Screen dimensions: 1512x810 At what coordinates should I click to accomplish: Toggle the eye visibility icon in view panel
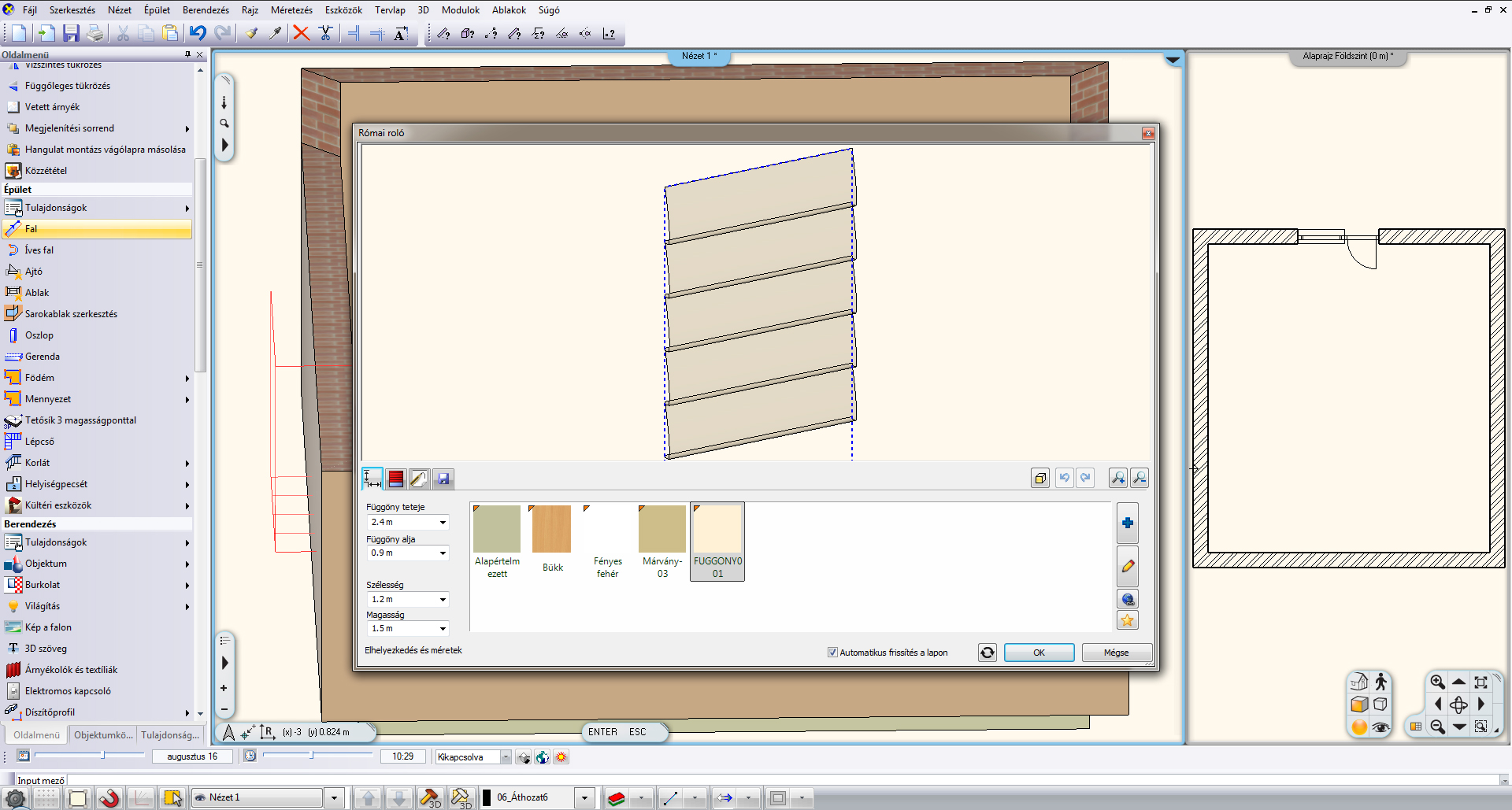click(1380, 727)
